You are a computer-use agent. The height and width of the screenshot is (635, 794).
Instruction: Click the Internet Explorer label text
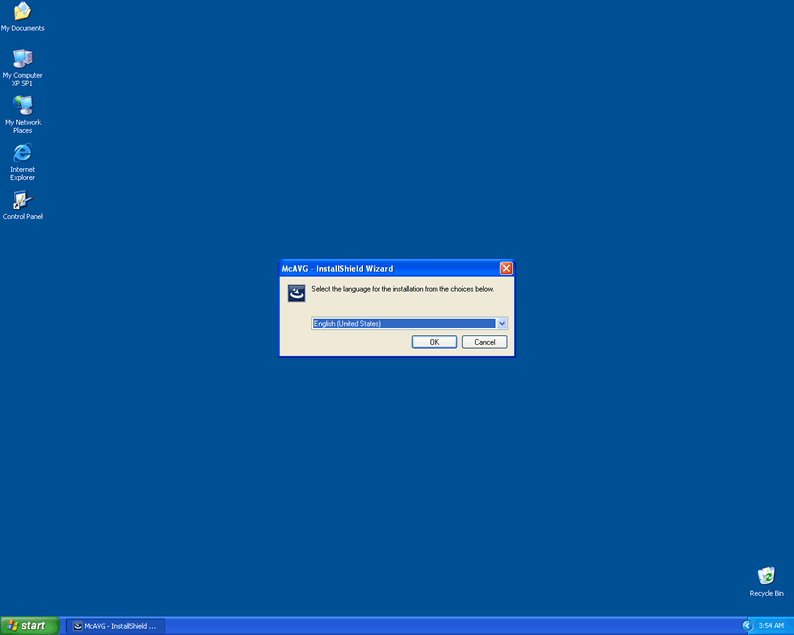pos(22,174)
